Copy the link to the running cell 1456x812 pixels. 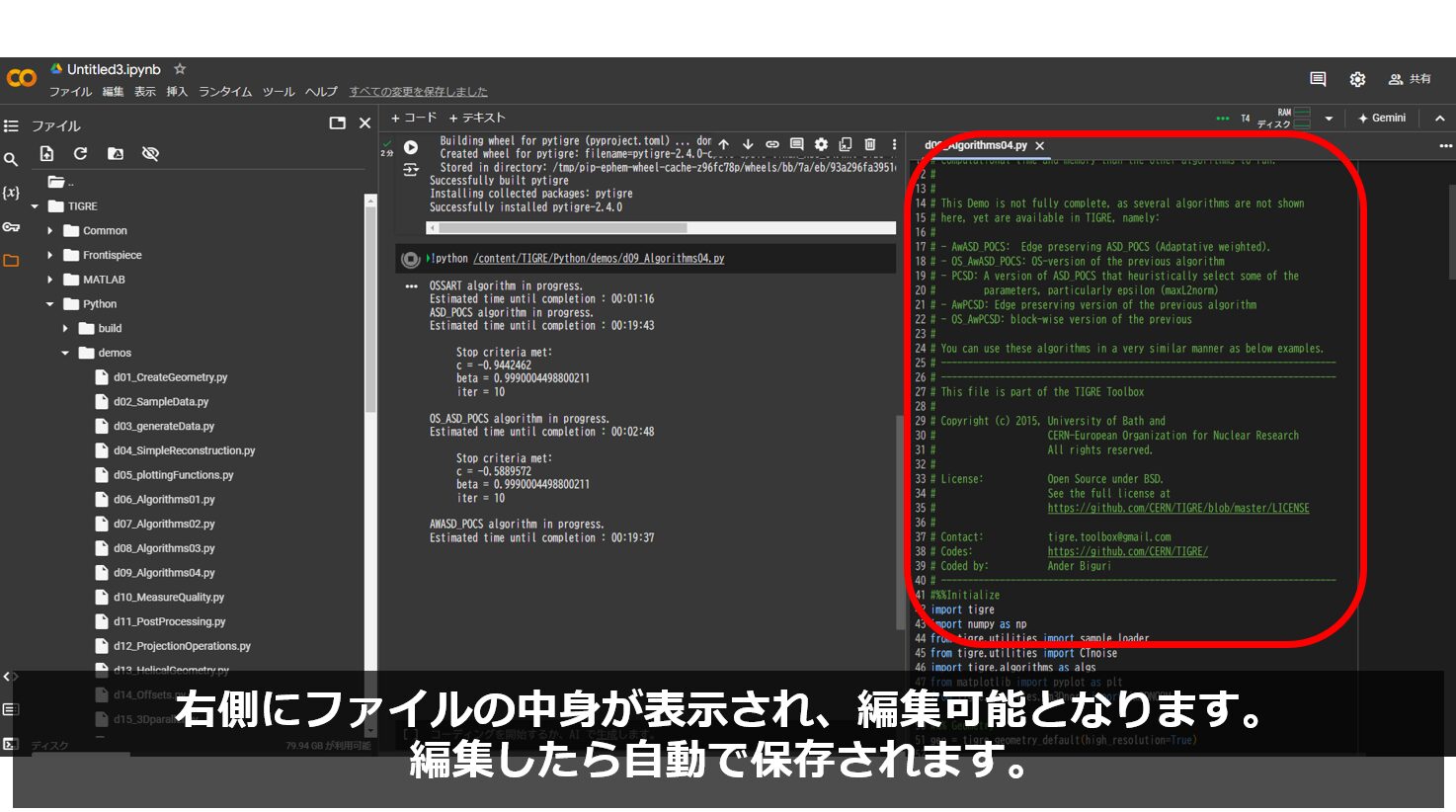[x=772, y=143]
